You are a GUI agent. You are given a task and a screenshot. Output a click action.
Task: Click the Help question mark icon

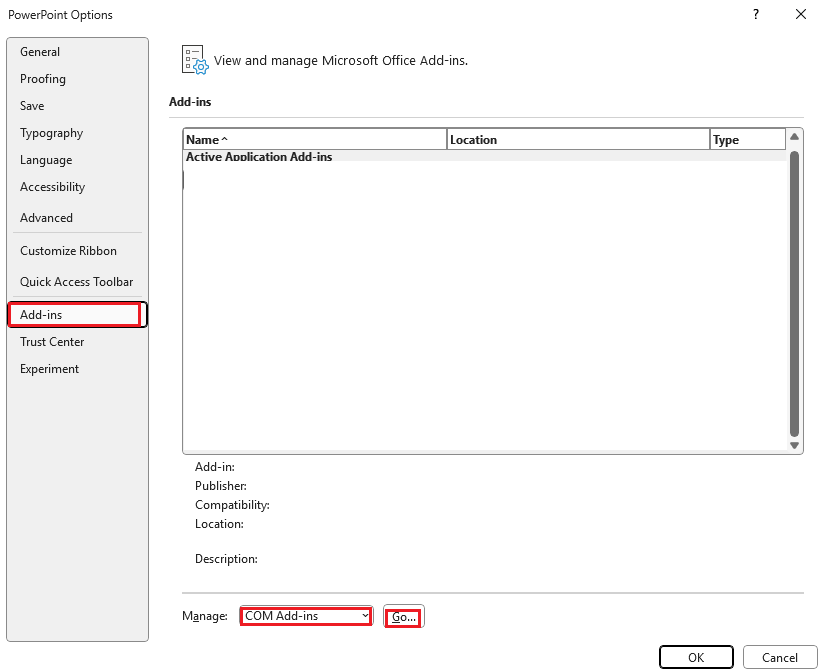[755, 14]
